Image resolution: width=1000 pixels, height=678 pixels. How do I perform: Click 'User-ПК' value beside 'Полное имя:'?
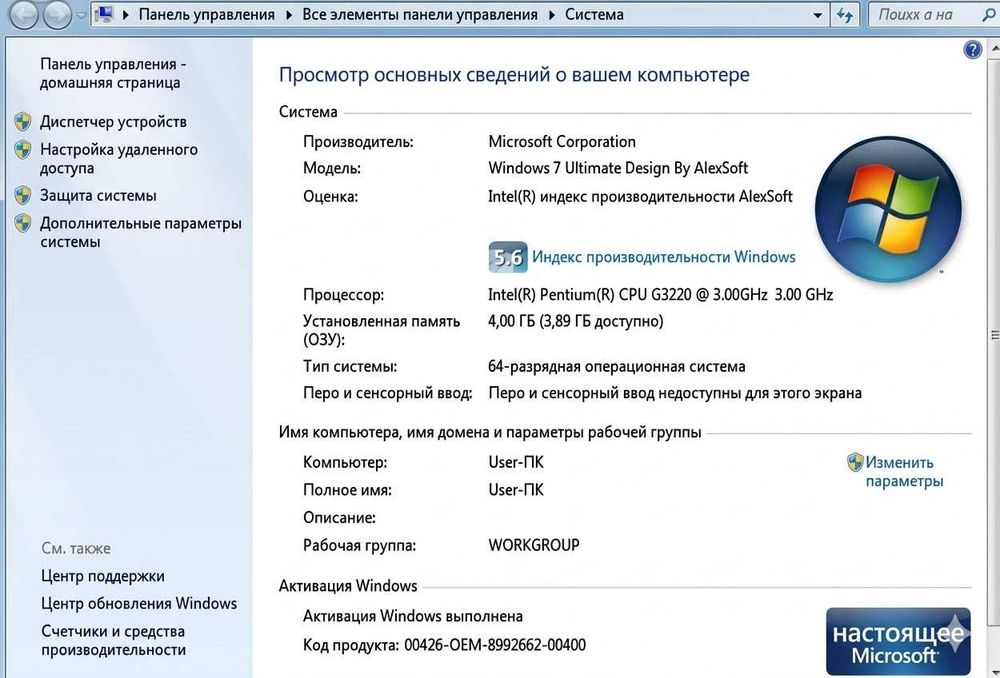tap(516, 490)
